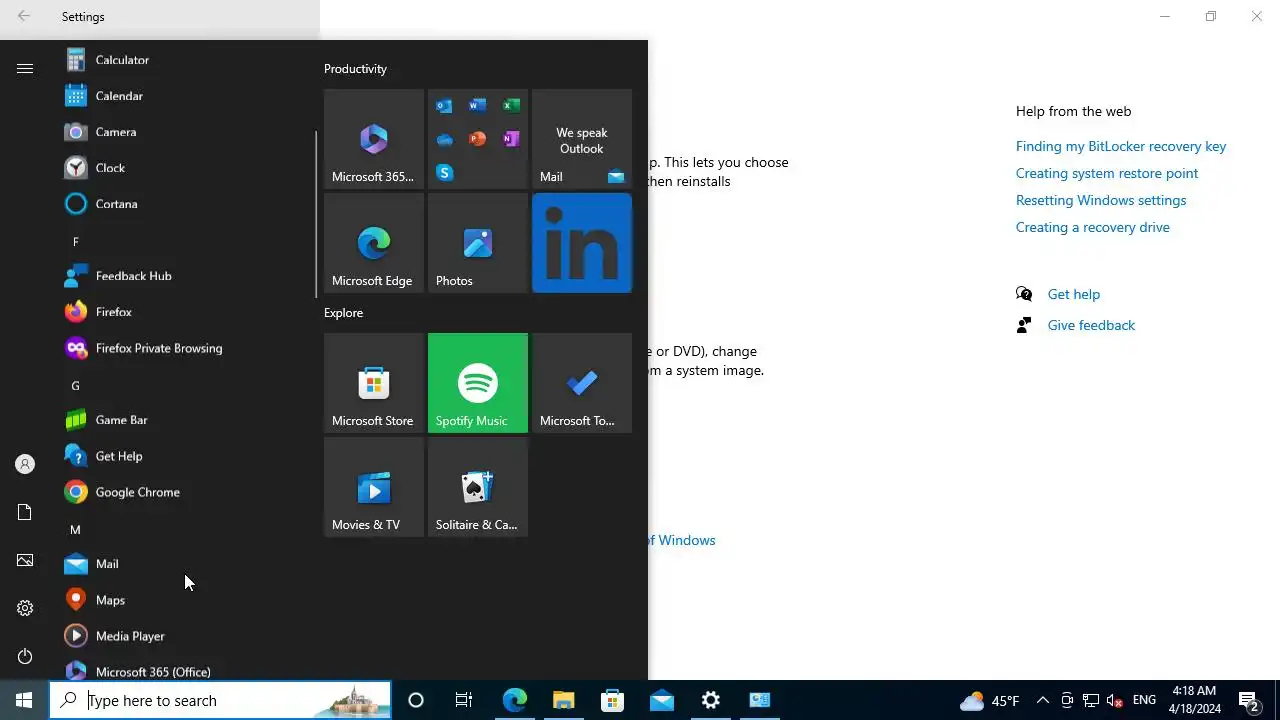Open Outlook-style app on taskbar
1280x720 pixels.
tap(759, 700)
